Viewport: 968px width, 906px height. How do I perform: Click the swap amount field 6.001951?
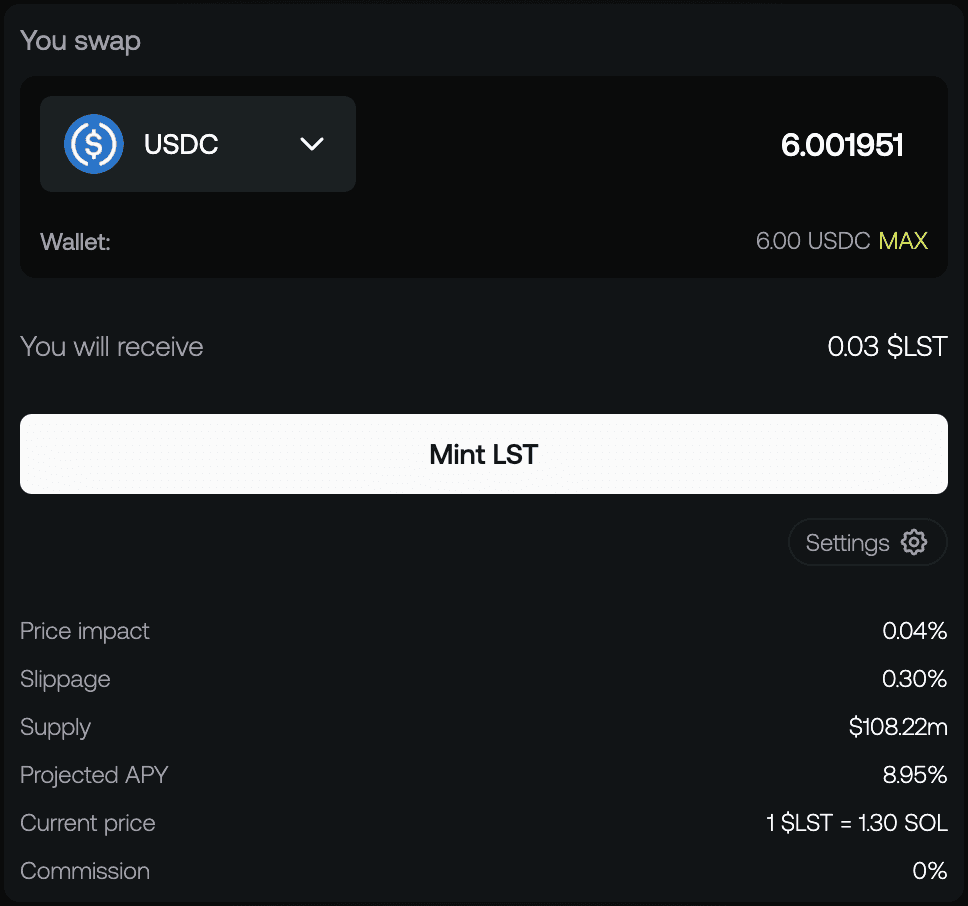coord(842,146)
